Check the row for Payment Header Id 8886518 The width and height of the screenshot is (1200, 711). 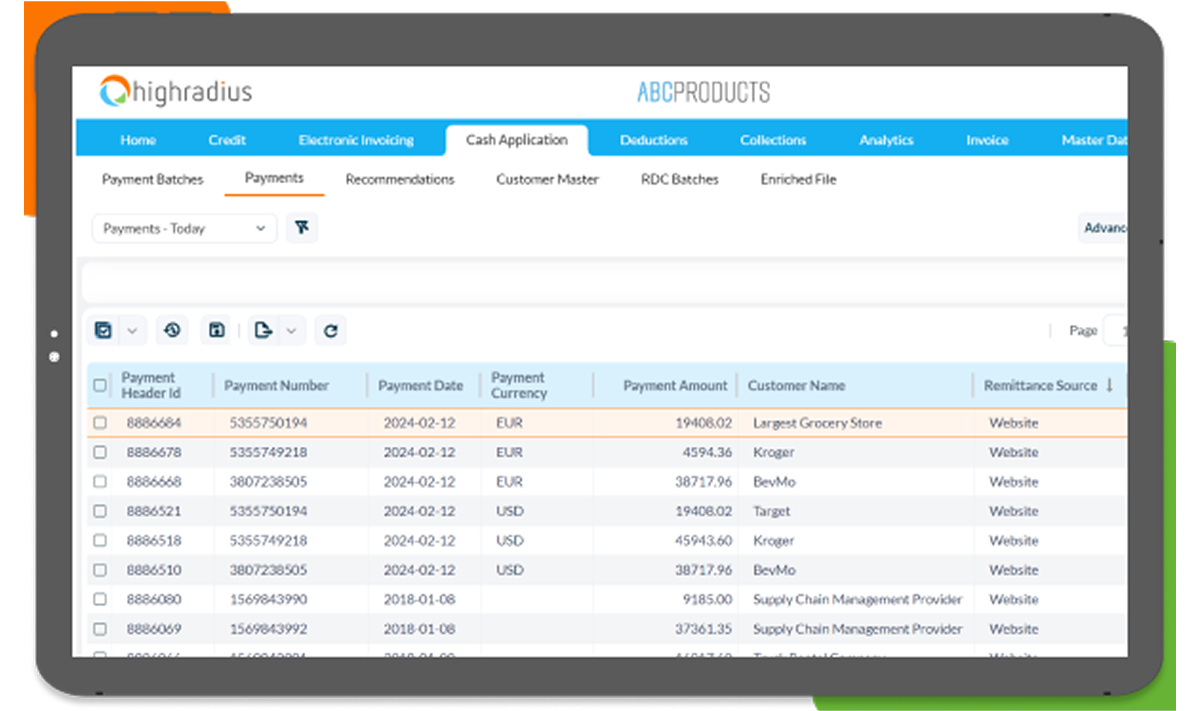click(x=100, y=541)
